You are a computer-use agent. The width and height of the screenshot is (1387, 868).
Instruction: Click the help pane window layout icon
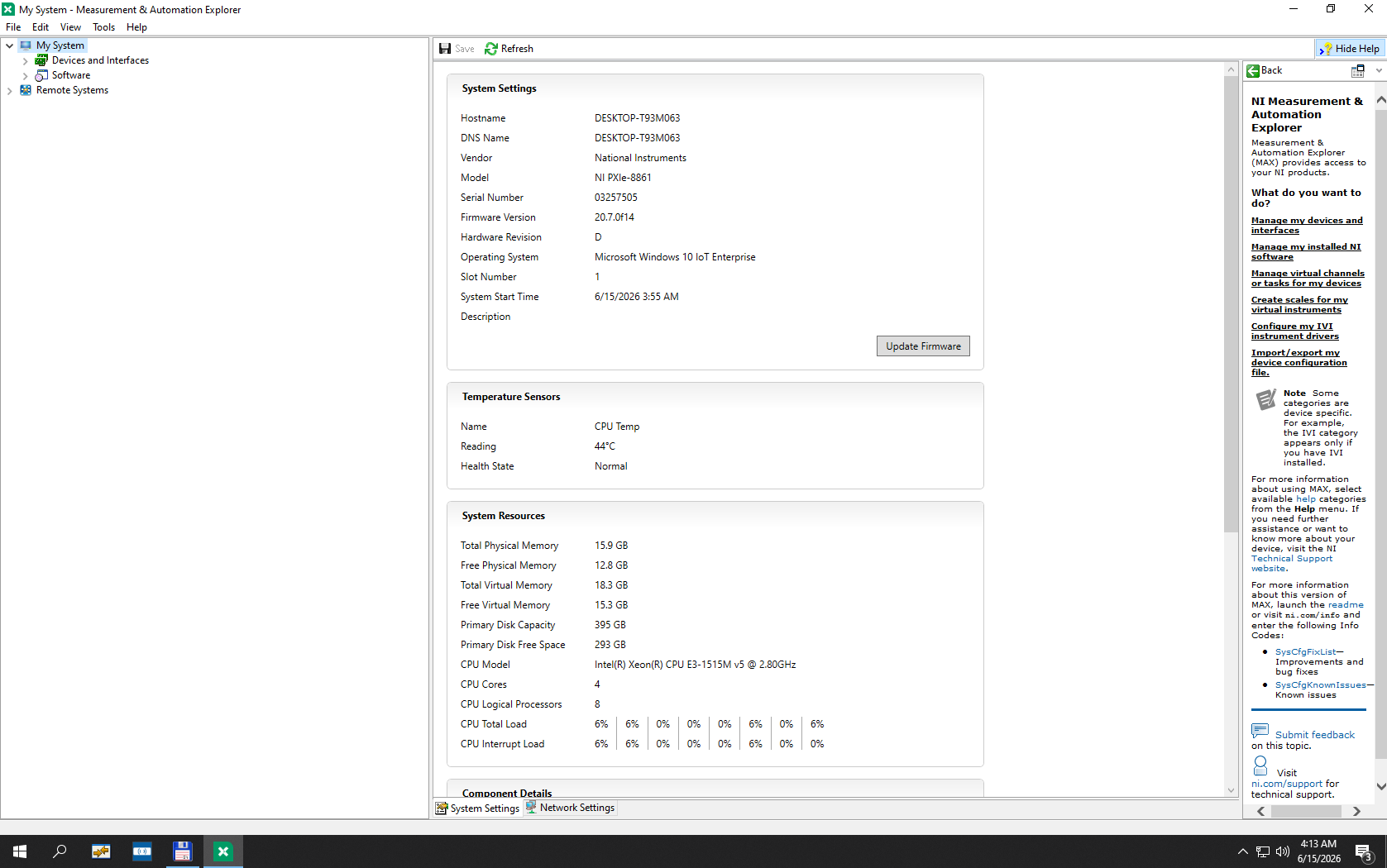click(x=1357, y=71)
